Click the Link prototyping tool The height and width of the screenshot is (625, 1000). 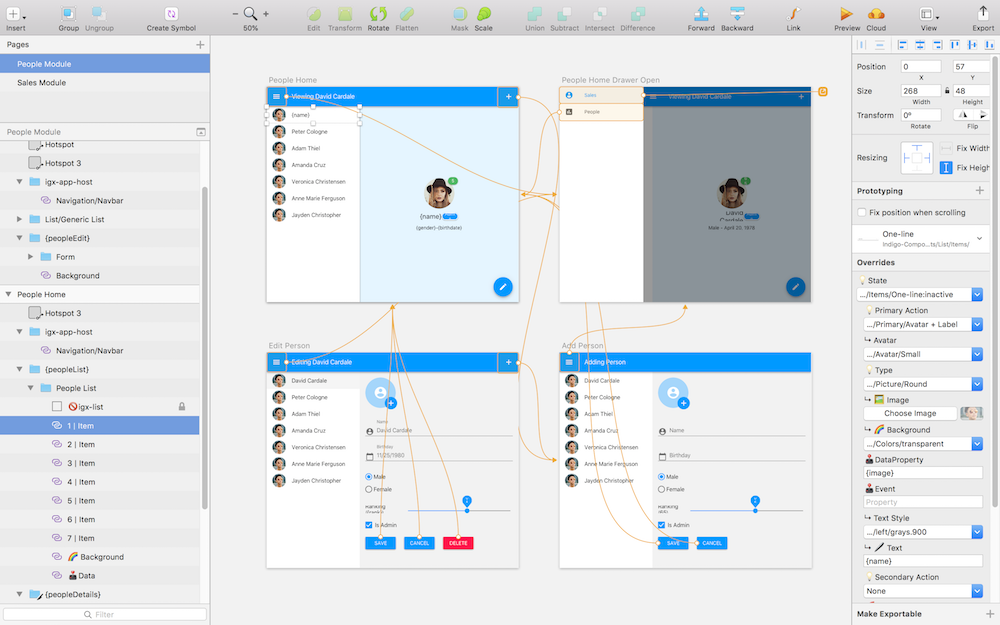(x=793, y=14)
